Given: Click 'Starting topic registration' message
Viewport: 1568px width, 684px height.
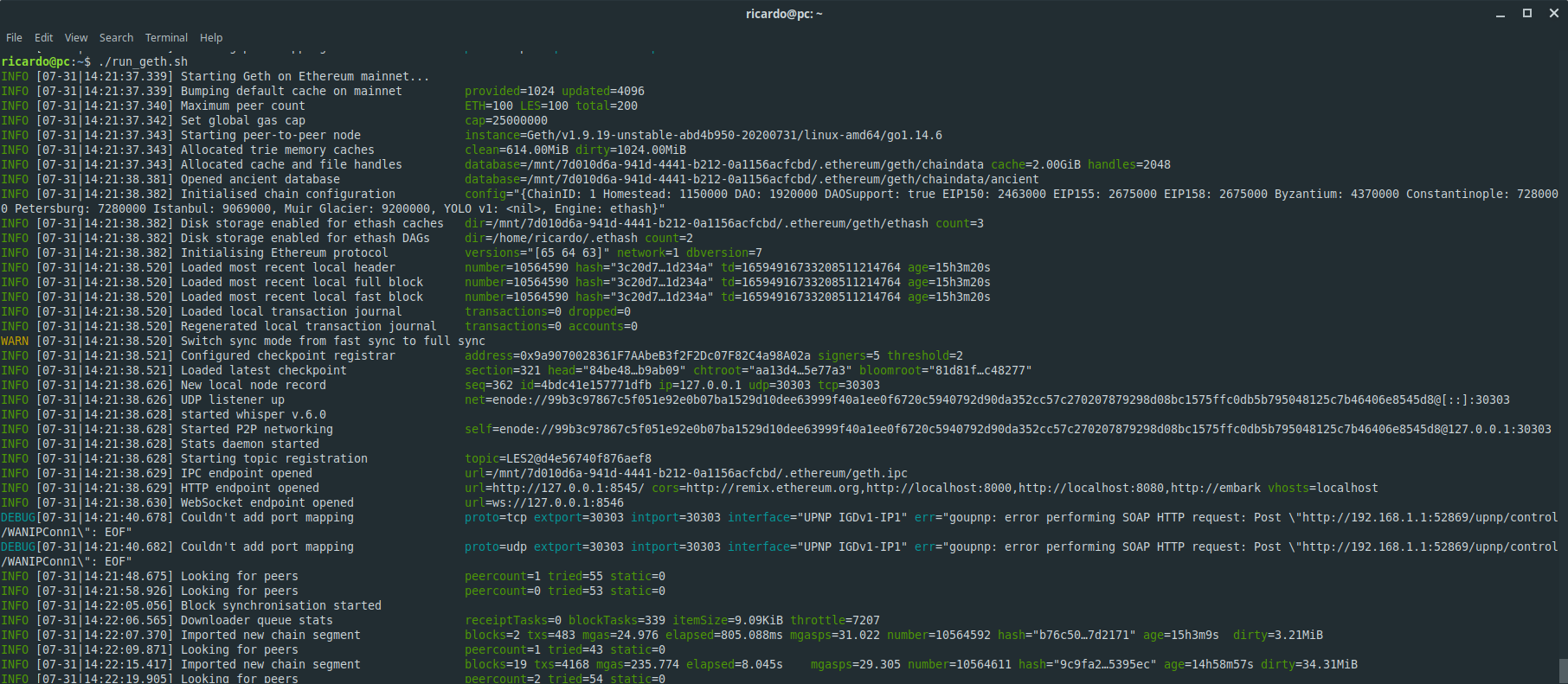Looking at the screenshot, I should pyautogui.click(x=273, y=458).
